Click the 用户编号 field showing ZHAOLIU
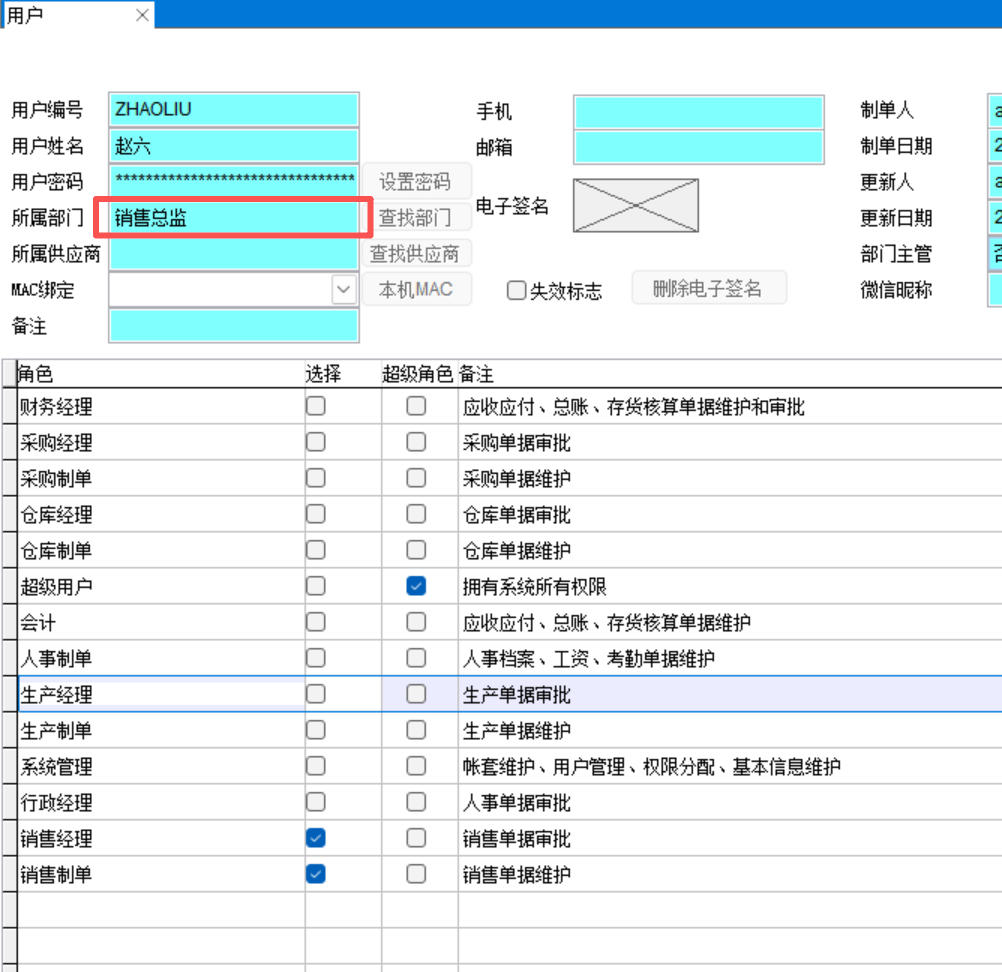 click(x=234, y=110)
